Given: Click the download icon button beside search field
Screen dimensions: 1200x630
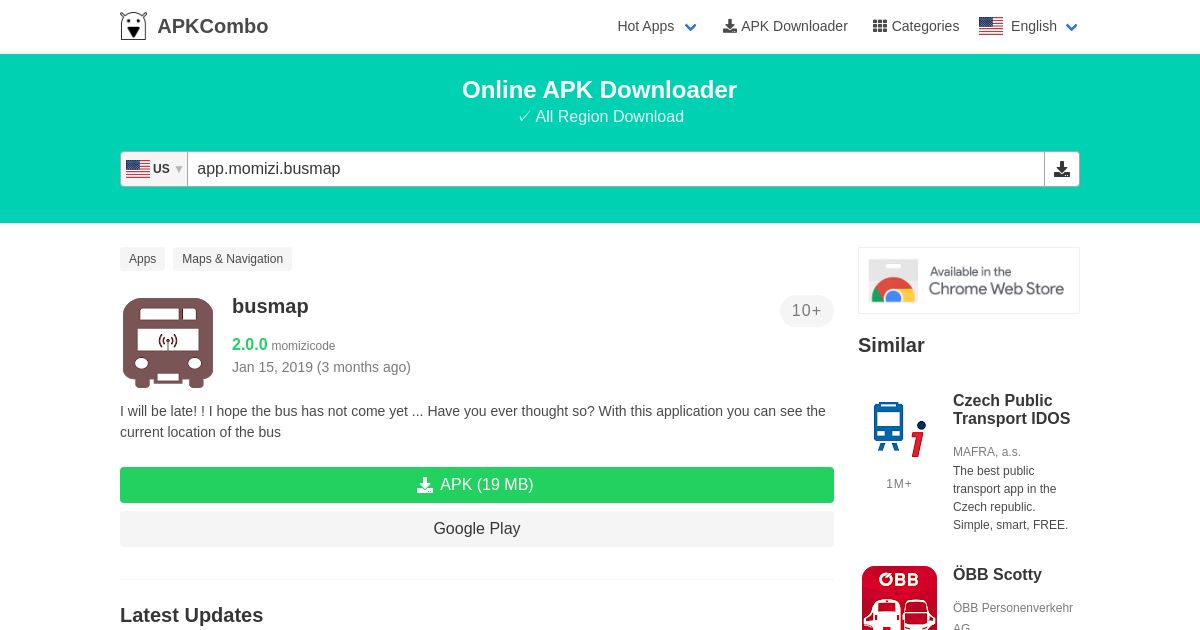Looking at the screenshot, I should pos(1062,169).
